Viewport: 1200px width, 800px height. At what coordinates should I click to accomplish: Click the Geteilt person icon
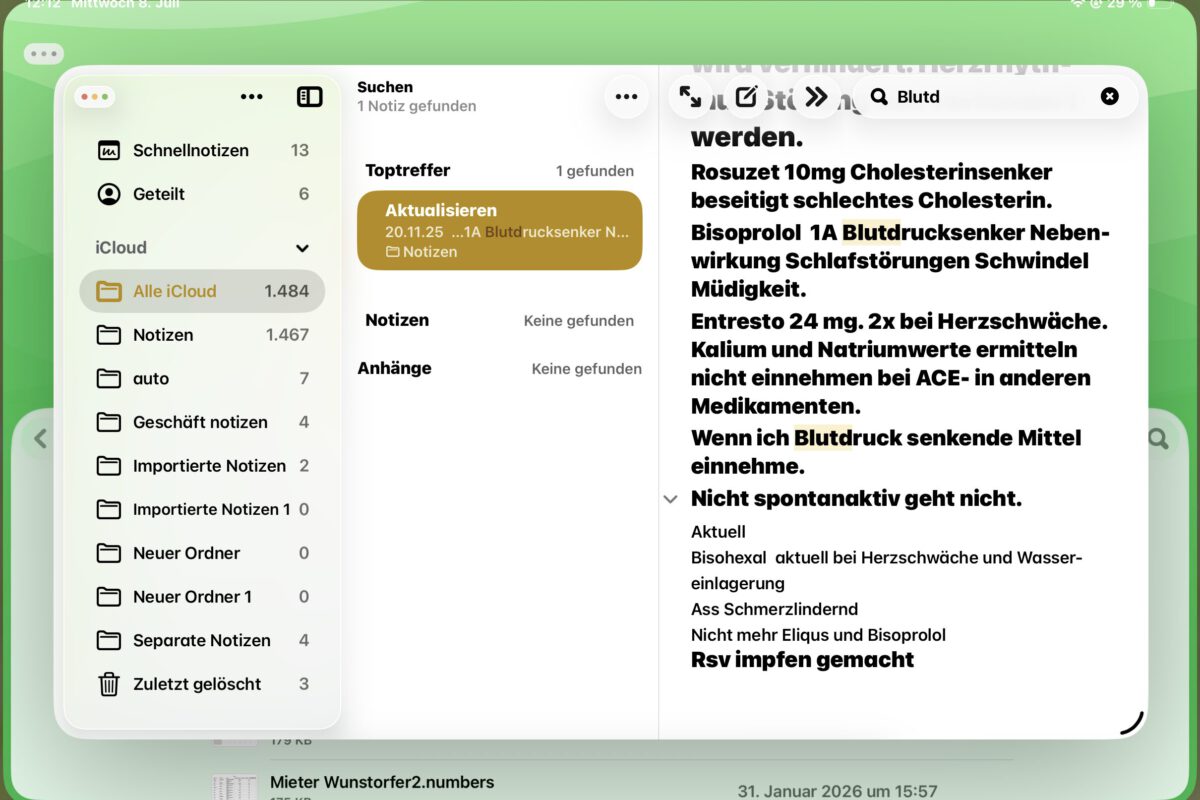click(x=108, y=194)
